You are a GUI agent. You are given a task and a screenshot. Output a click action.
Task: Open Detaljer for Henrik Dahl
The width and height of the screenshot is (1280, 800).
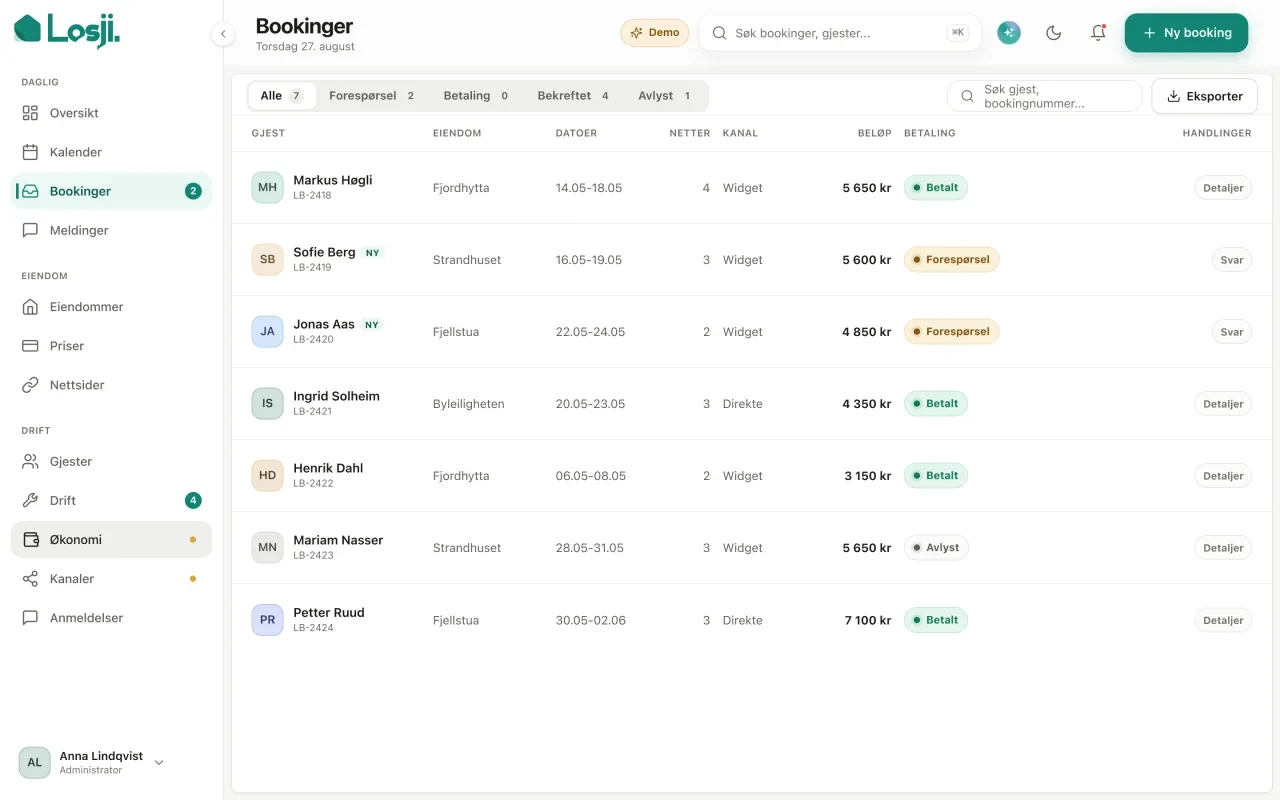pyautogui.click(x=1223, y=476)
